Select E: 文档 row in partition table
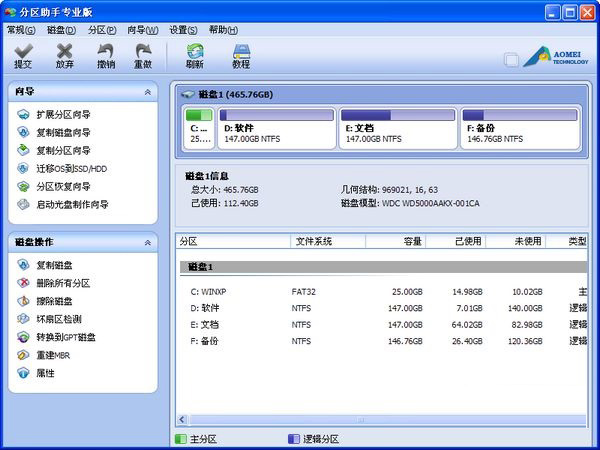 [383, 325]
